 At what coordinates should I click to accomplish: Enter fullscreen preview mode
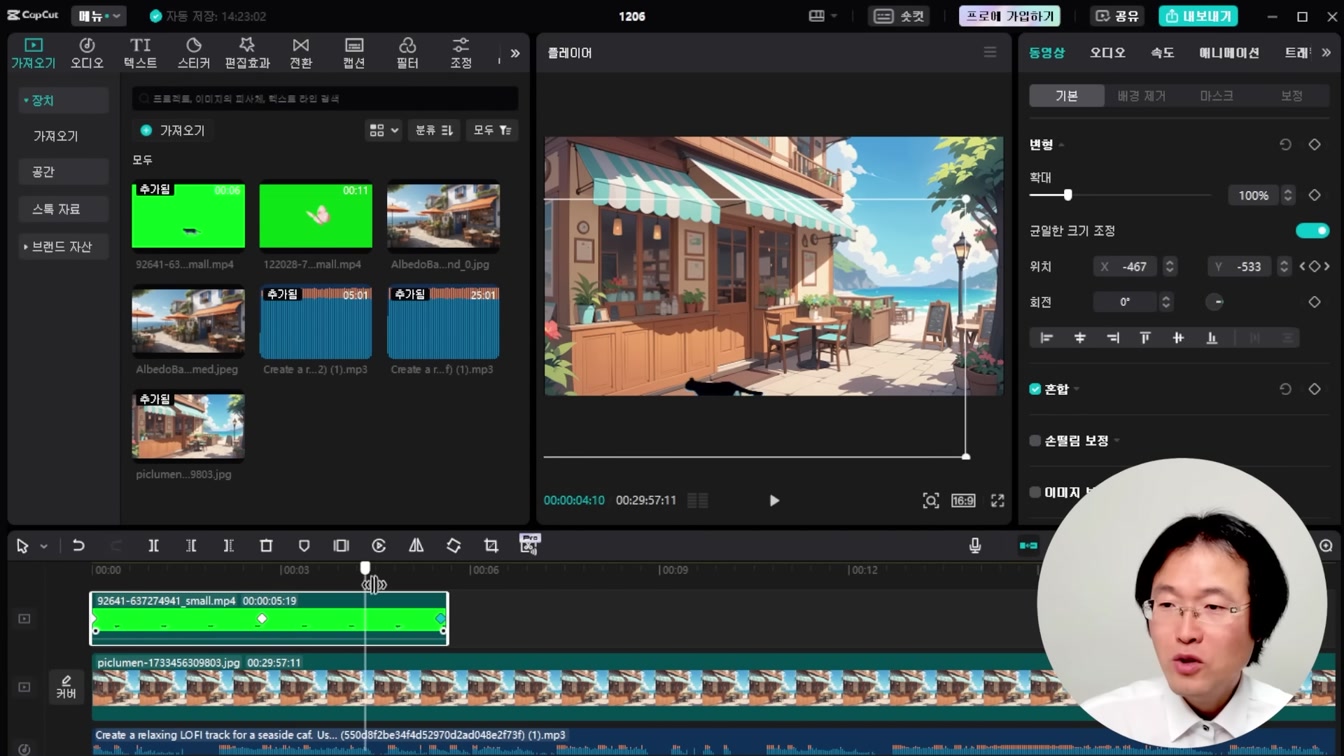[997, 501]
